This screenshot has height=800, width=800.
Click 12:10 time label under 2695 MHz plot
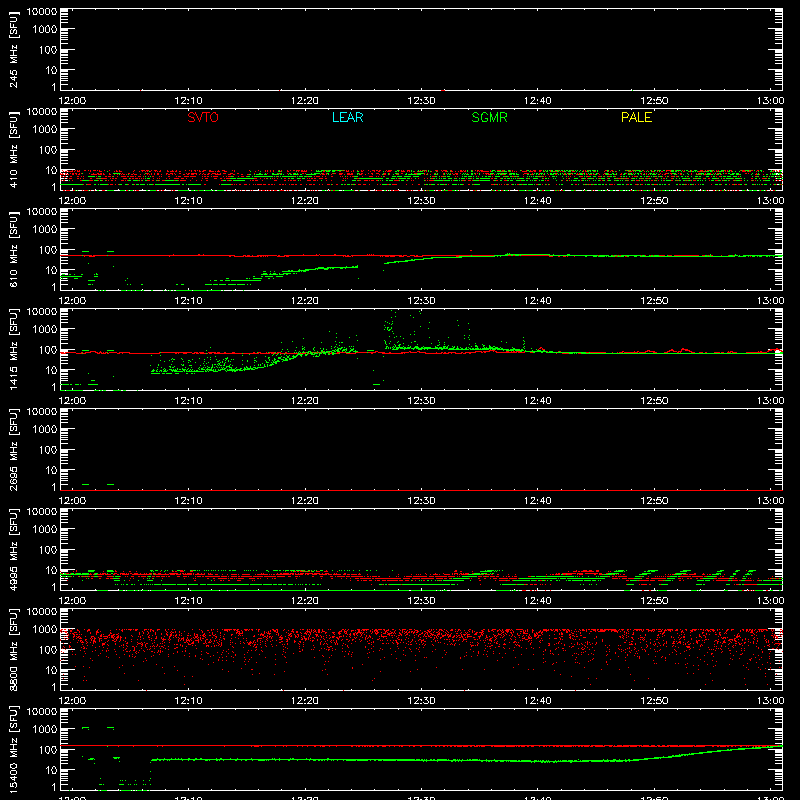(x=188, y=501)
